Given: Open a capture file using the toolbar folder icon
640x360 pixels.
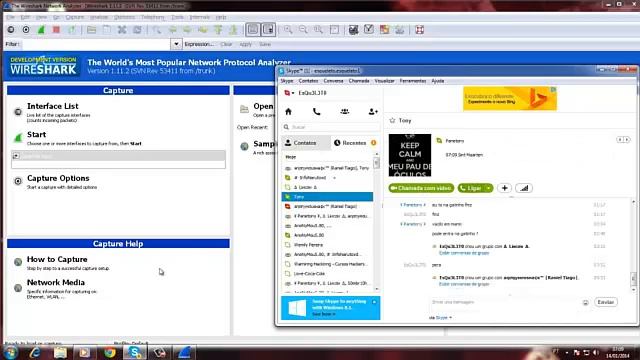Looking at the screenshot, I should (x=91, y=30).
